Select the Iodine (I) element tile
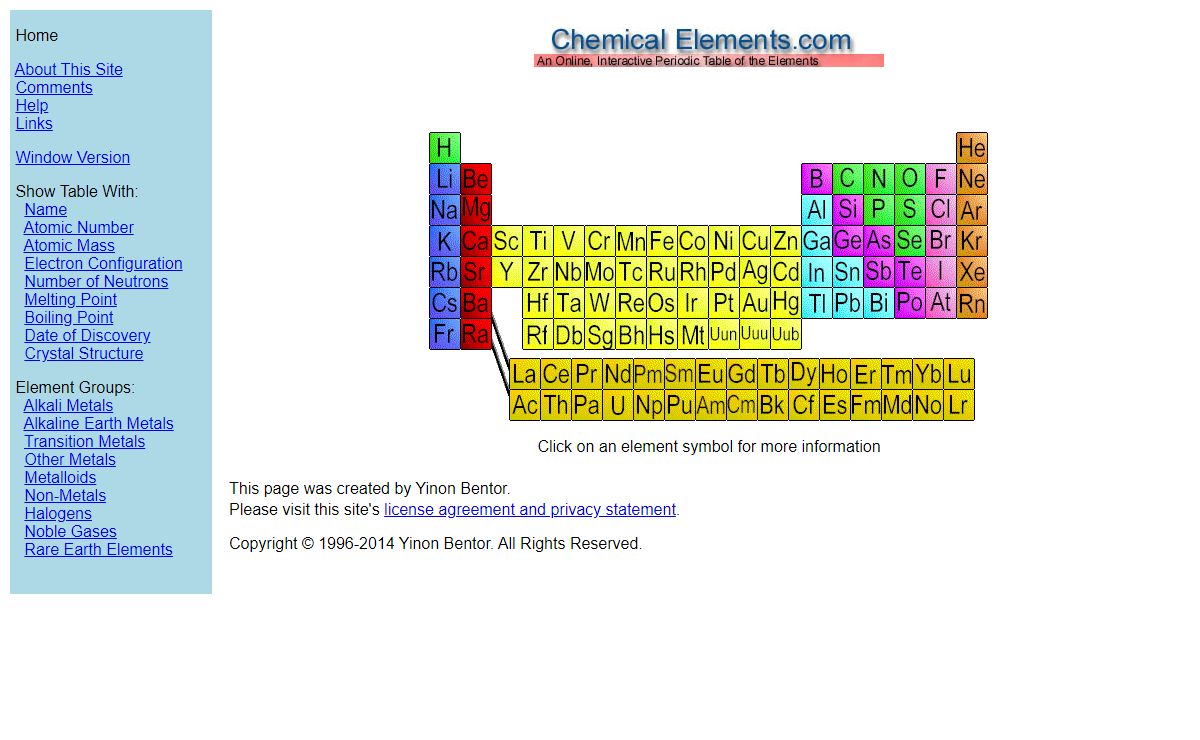 [941, 272]
